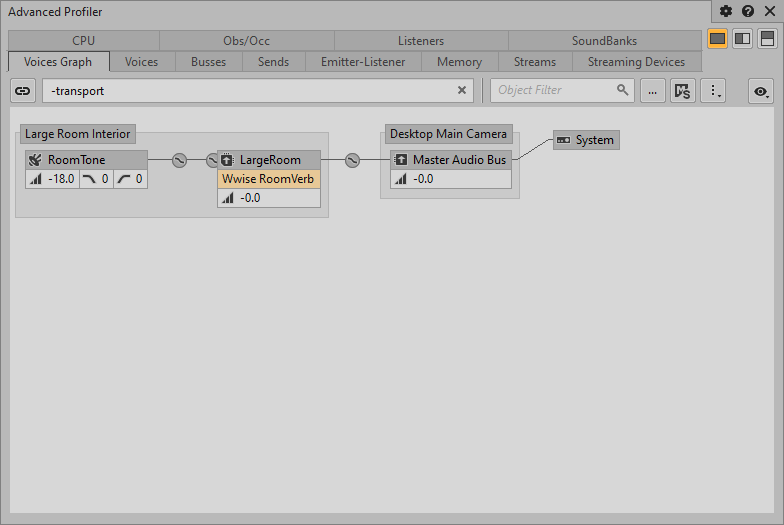Open the ellipsis browse button

tap(652, 91)
